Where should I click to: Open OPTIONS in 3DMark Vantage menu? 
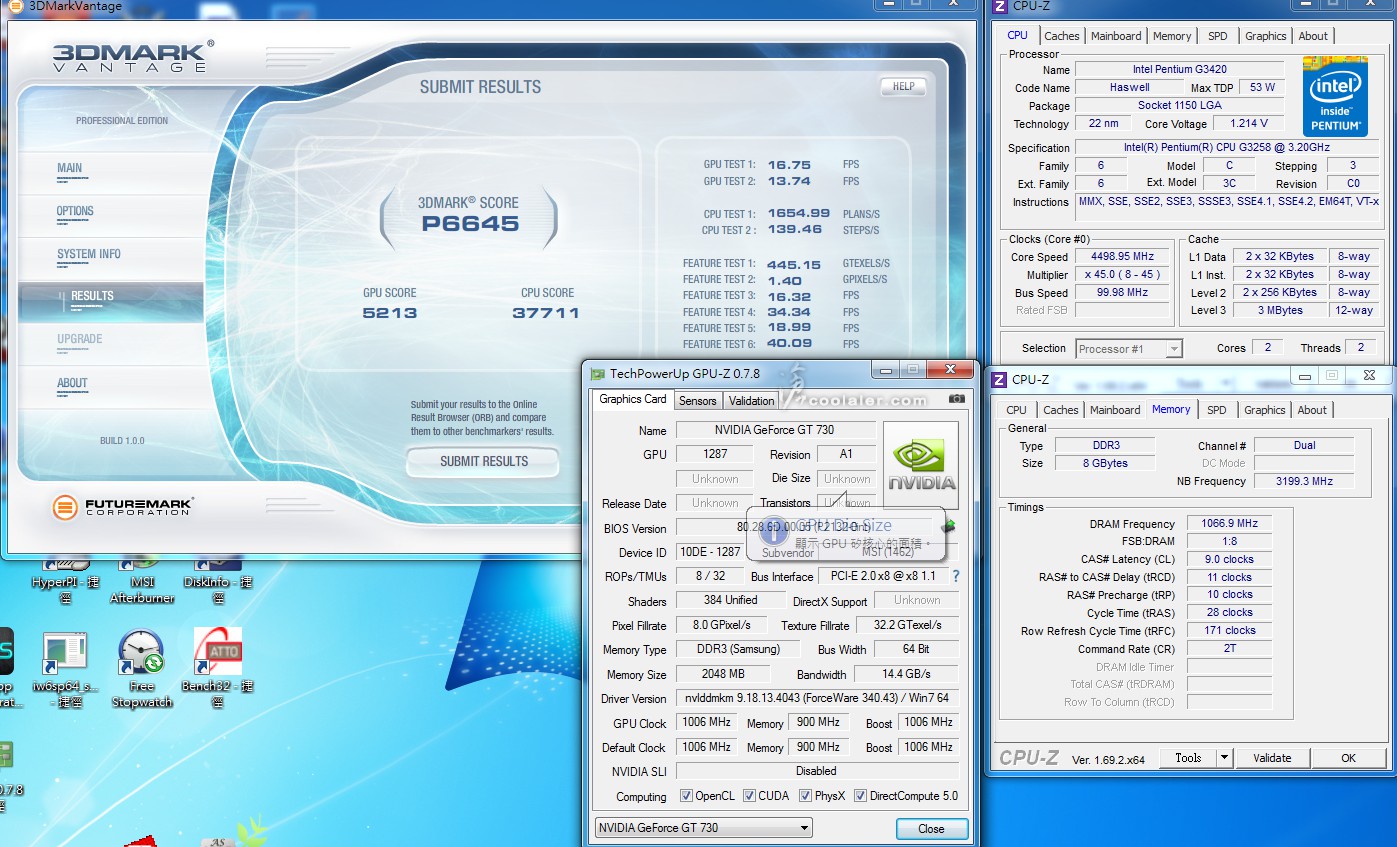[x=75, y=211]
